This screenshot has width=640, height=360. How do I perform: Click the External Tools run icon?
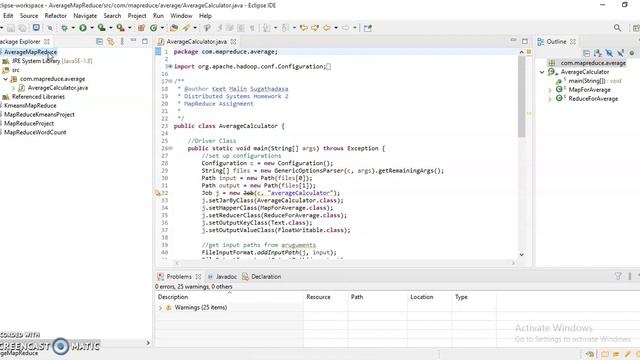(120, 28)
